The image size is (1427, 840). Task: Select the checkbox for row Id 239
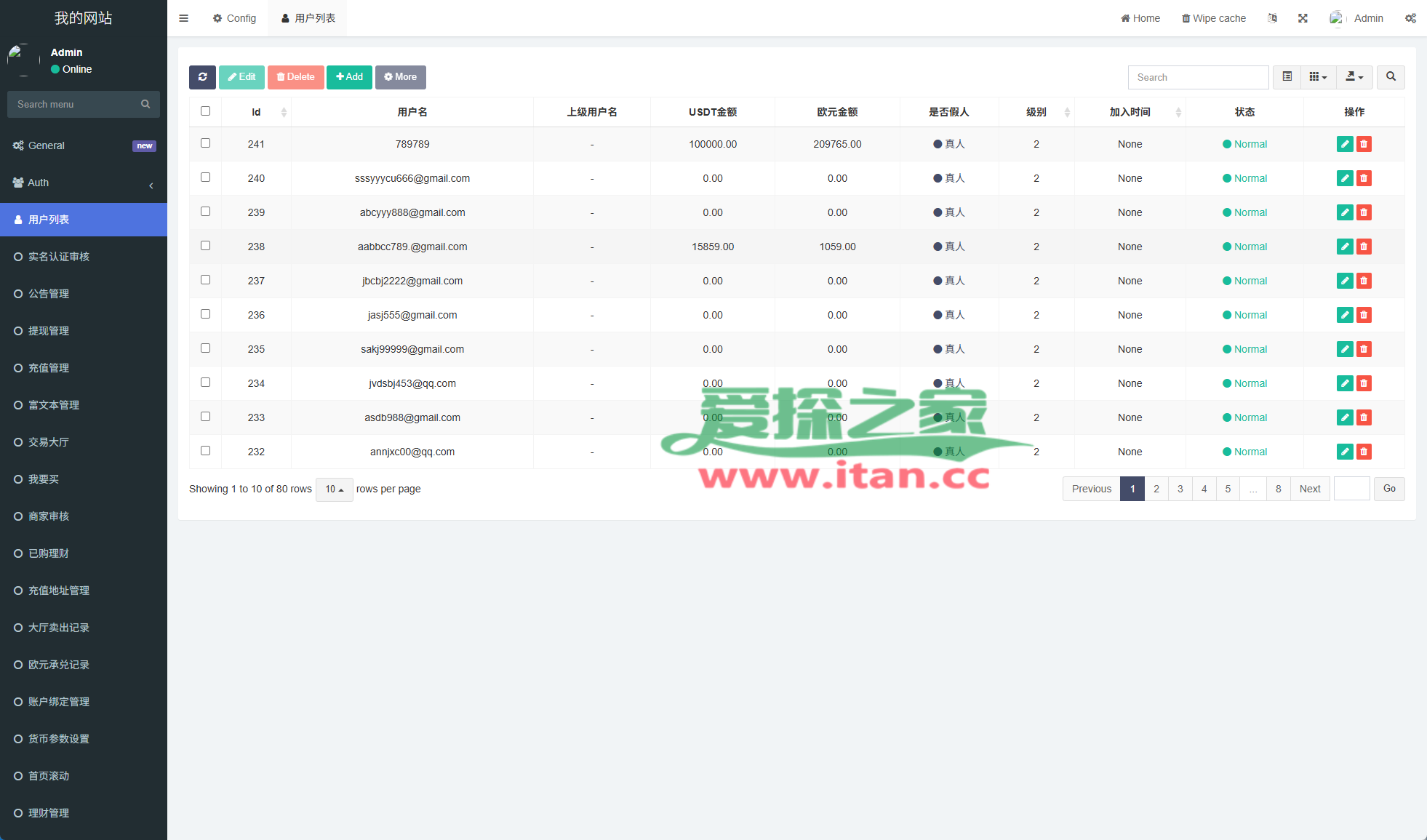pyautogui.click(x=205, y=212)
